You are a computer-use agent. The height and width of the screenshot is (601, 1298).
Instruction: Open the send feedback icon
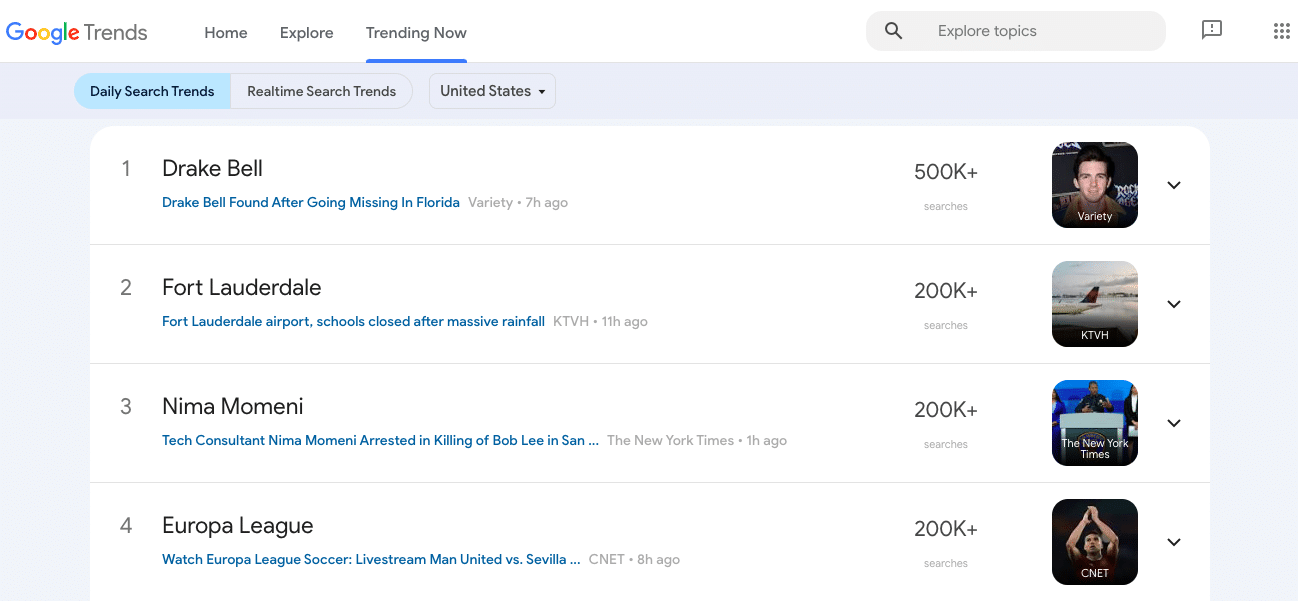pos(1212,31)
